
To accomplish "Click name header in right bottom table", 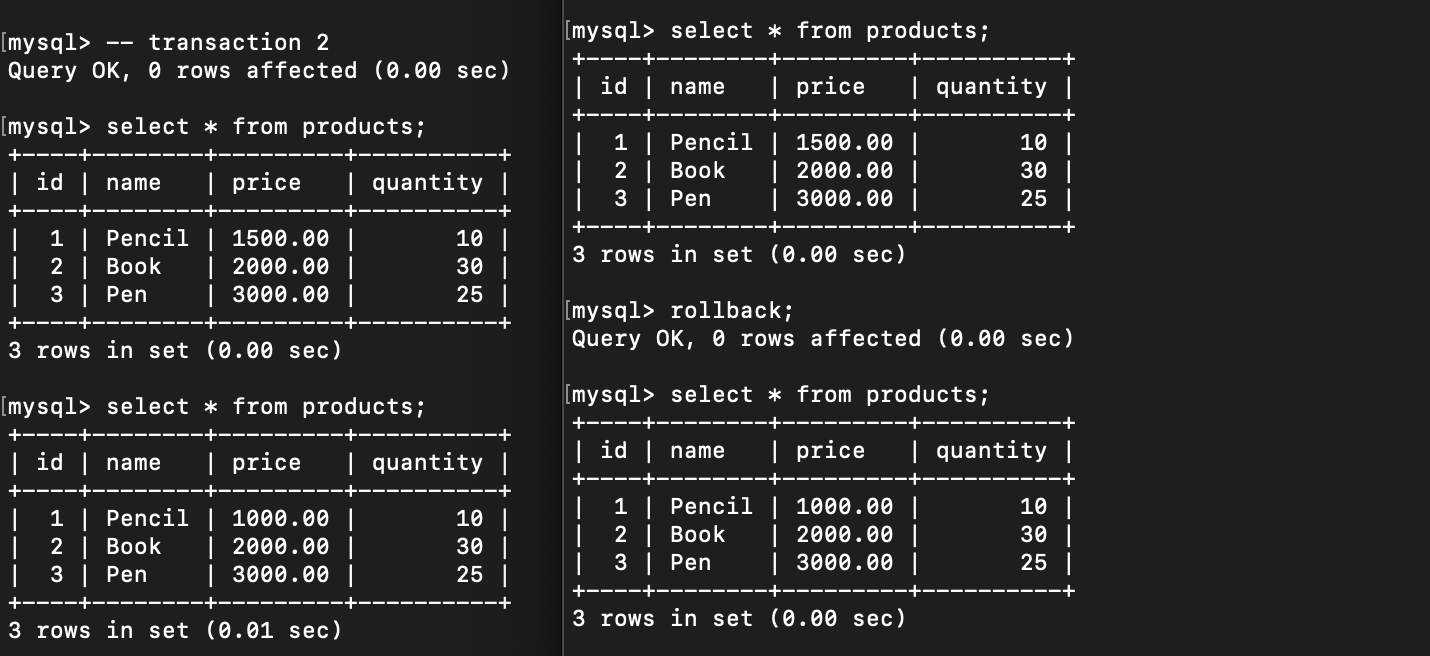I will point(698,451).
